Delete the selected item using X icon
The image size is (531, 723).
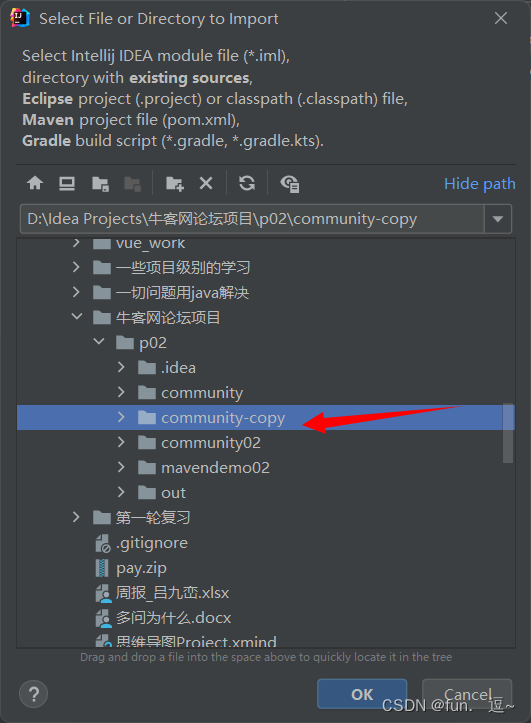tap(206, 184)
